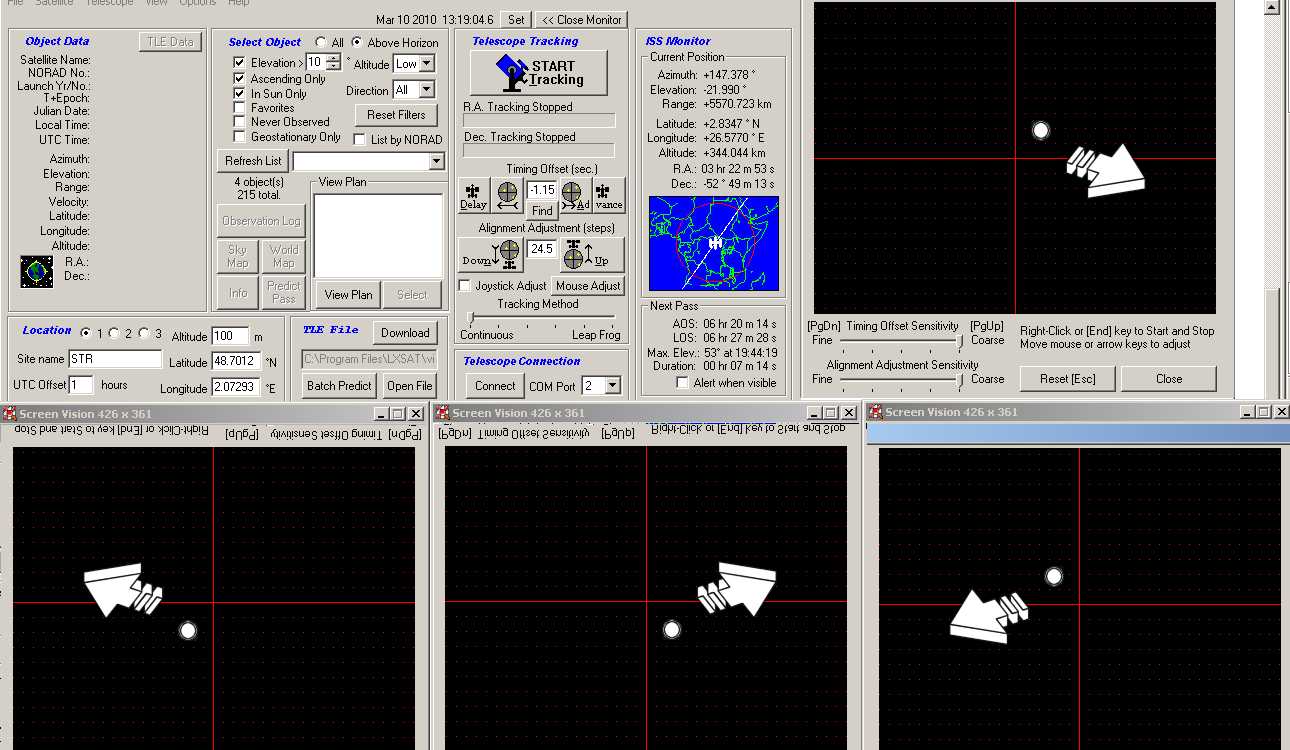This screenshot has height=750, width=1290.
Task: Click the World Map button
Action: click(284, 256)
